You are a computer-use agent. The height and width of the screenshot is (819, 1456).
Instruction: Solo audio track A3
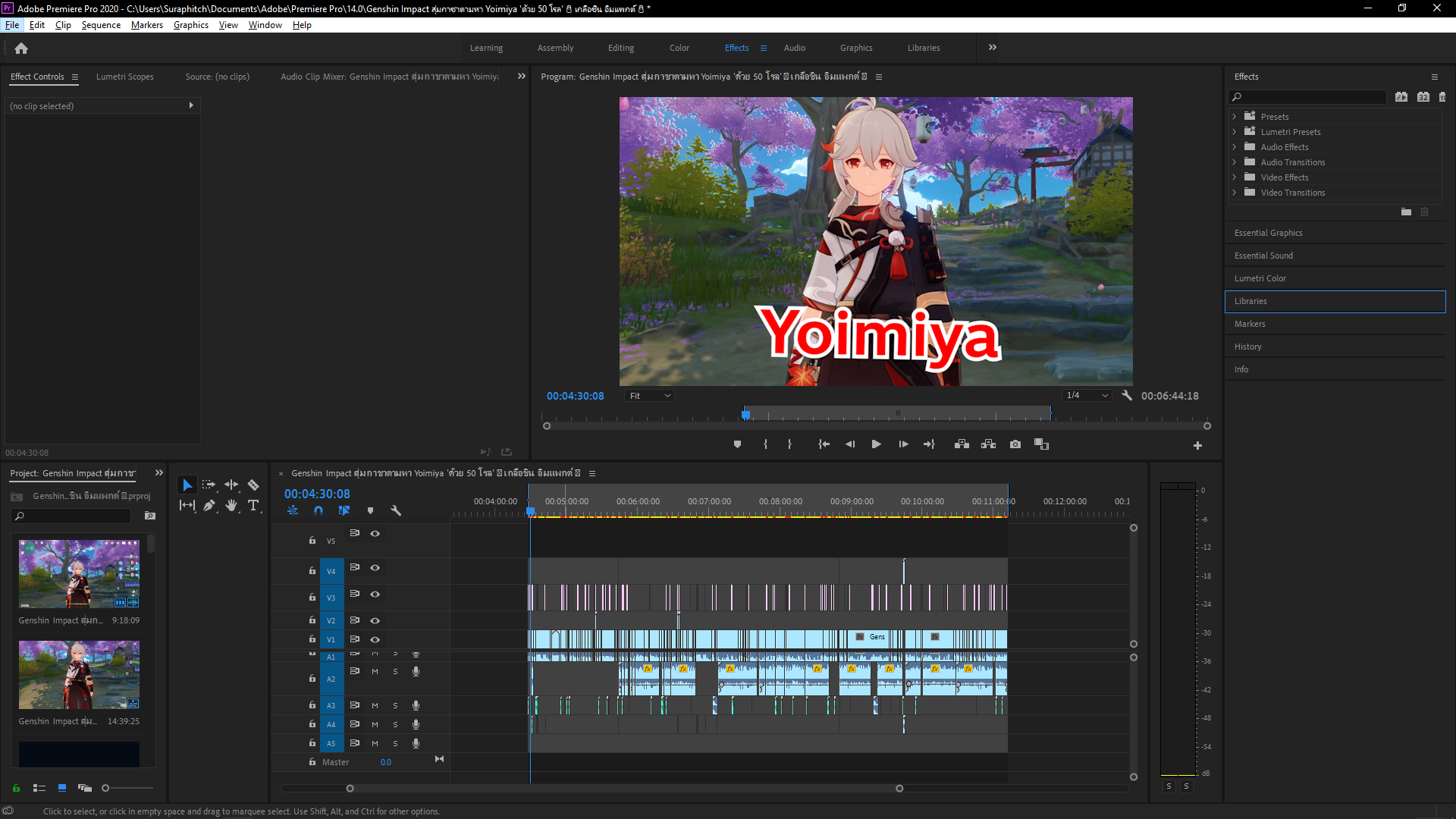(x=395, y=706)
